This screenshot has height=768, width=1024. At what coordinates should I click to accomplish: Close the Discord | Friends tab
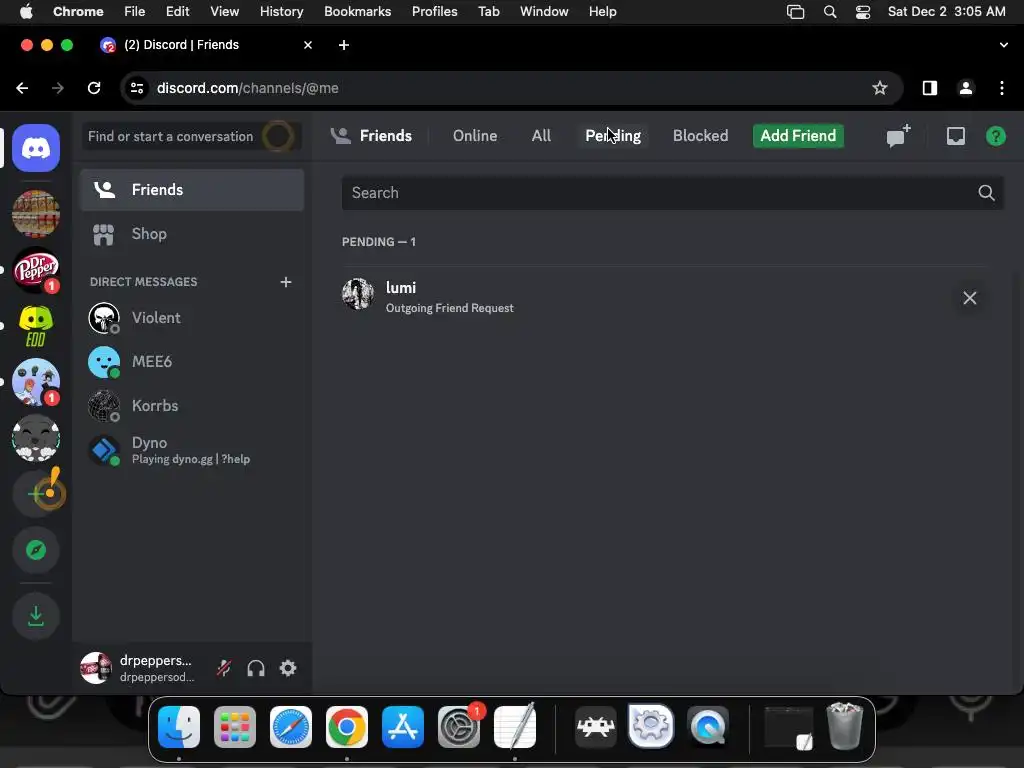point(308,45)
